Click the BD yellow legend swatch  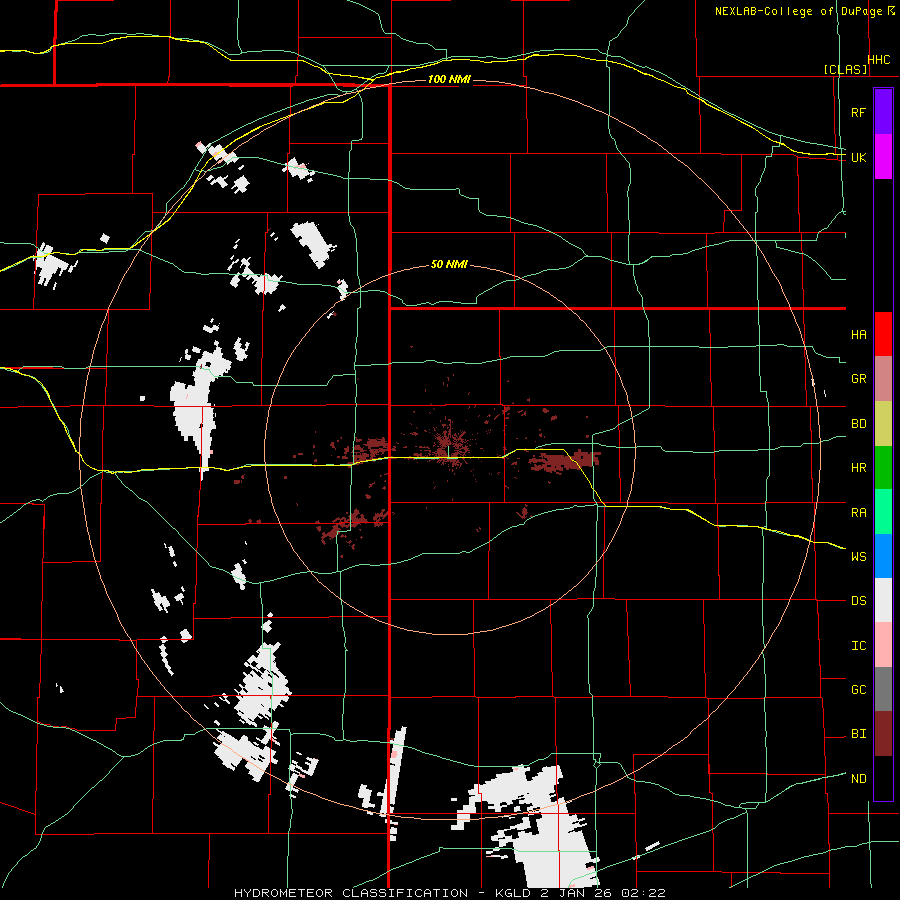tap(883, 424)
